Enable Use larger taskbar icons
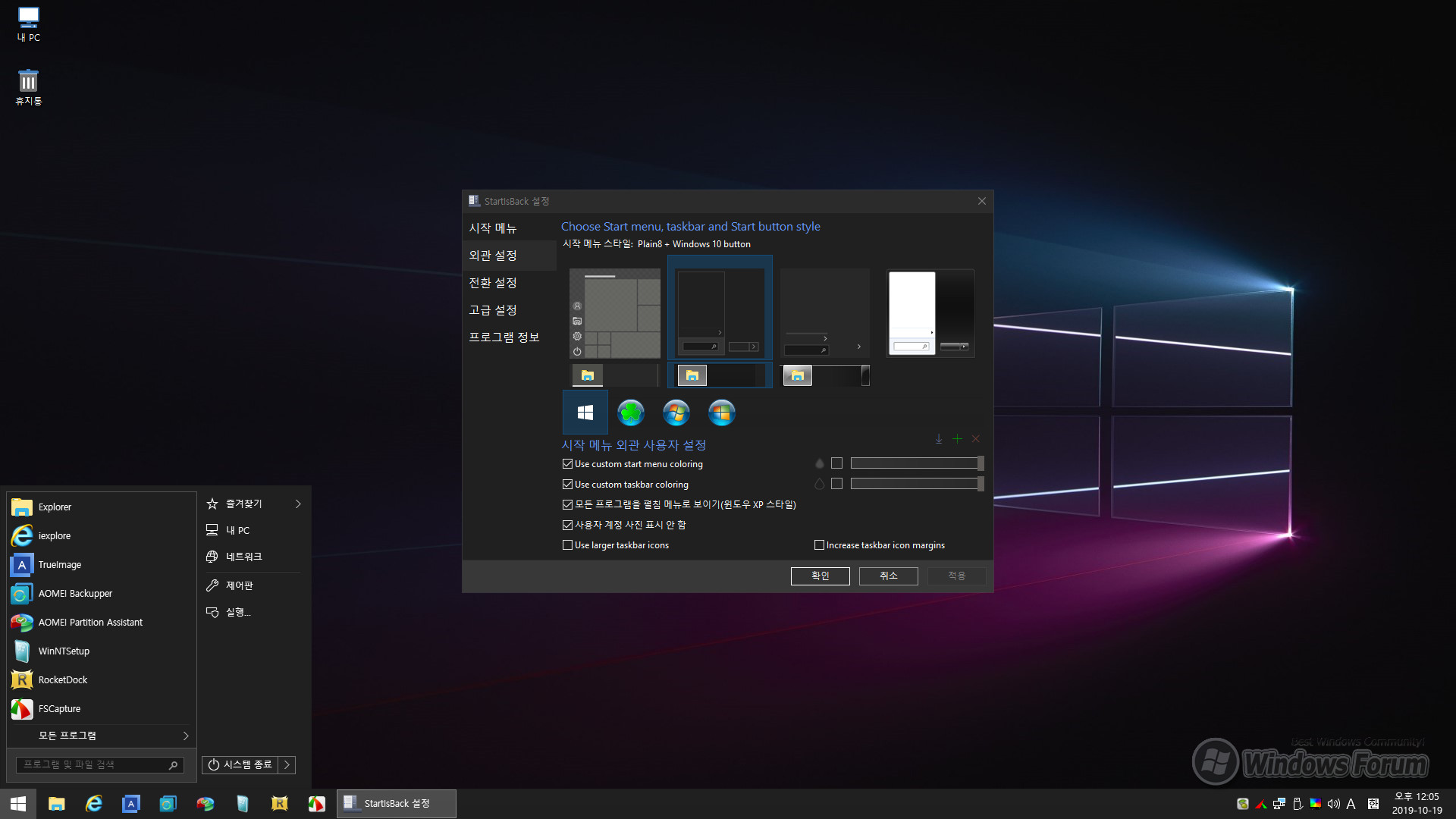1456x819 pixels. click(x=567, y=545)
